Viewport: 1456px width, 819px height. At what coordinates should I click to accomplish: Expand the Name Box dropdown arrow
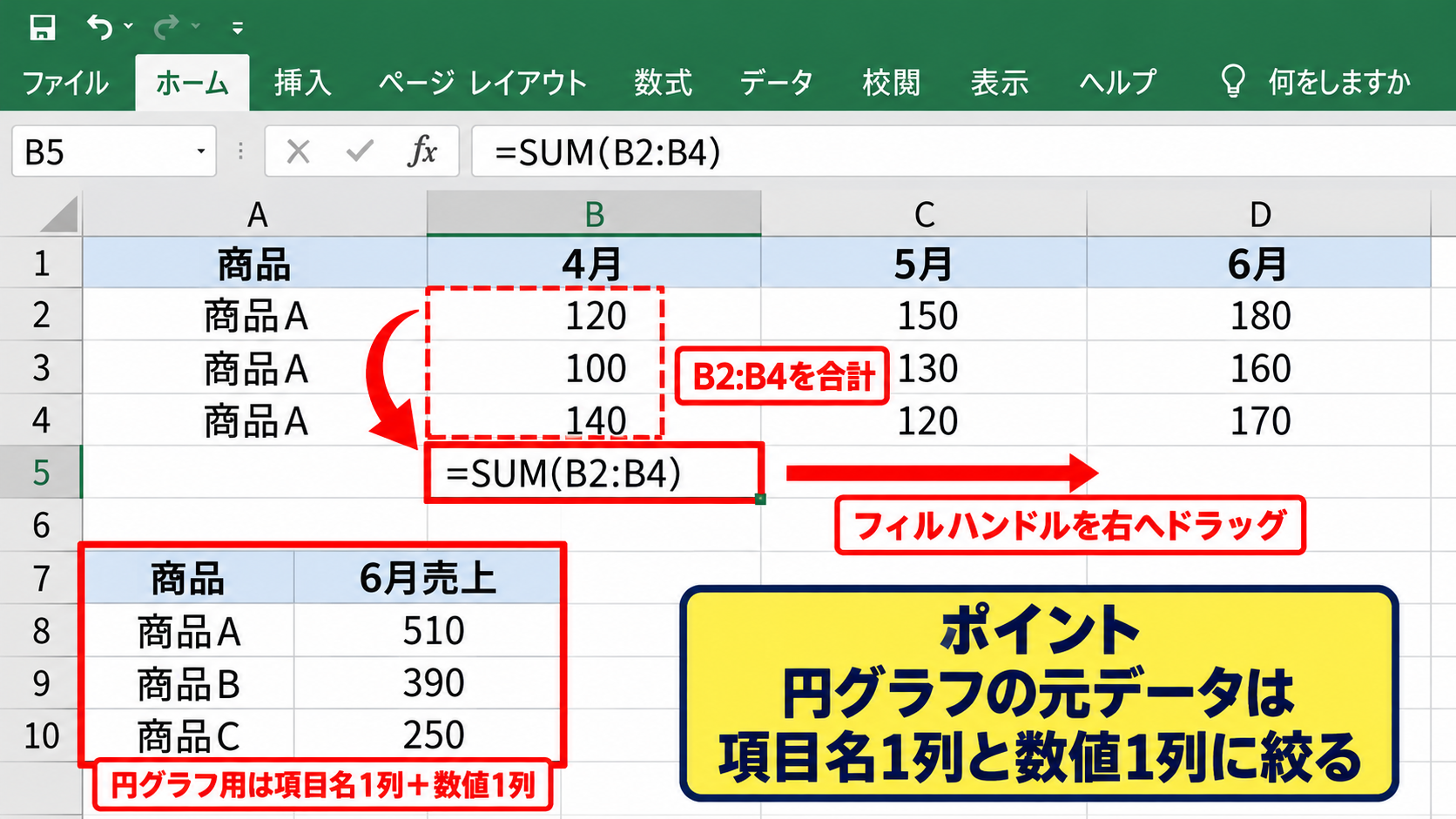(x=201, y=152)
